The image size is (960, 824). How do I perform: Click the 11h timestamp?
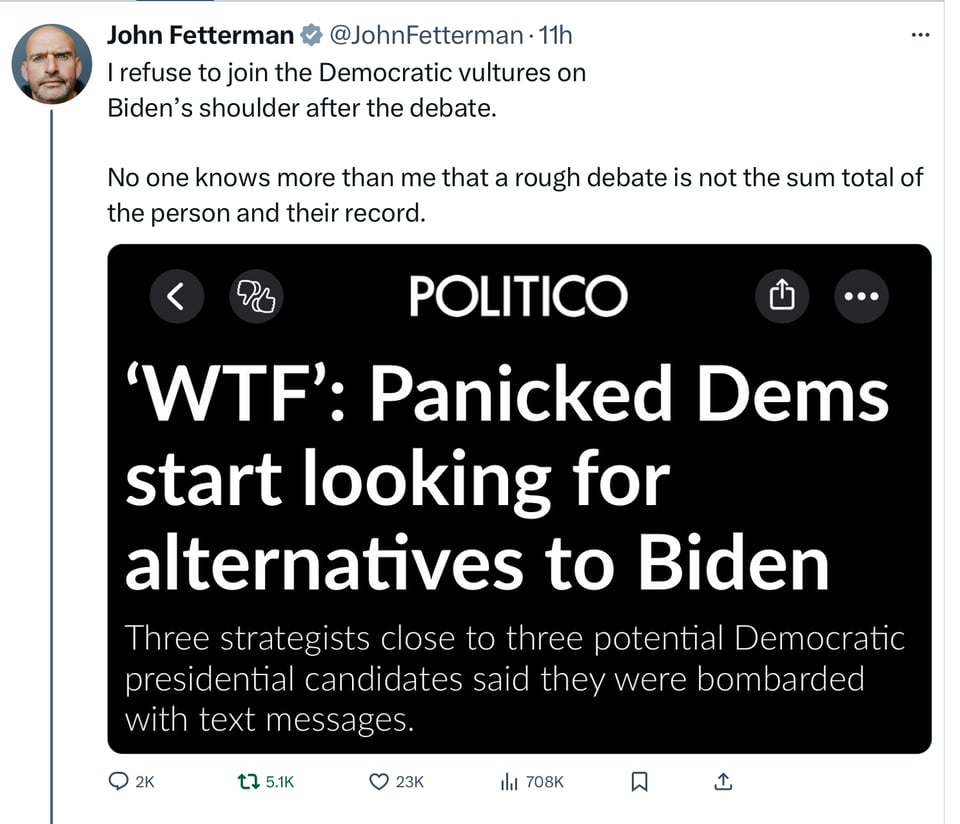[x=554, y=35]
